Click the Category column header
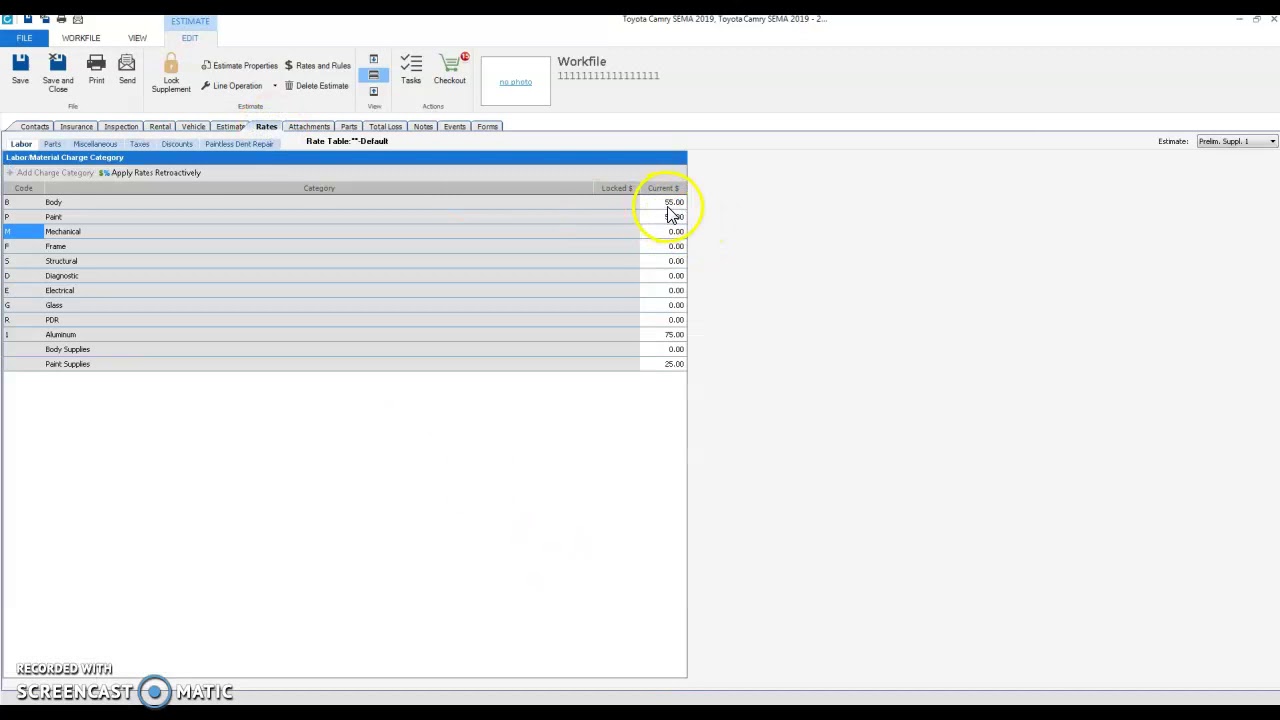 [x=319, y=188]
